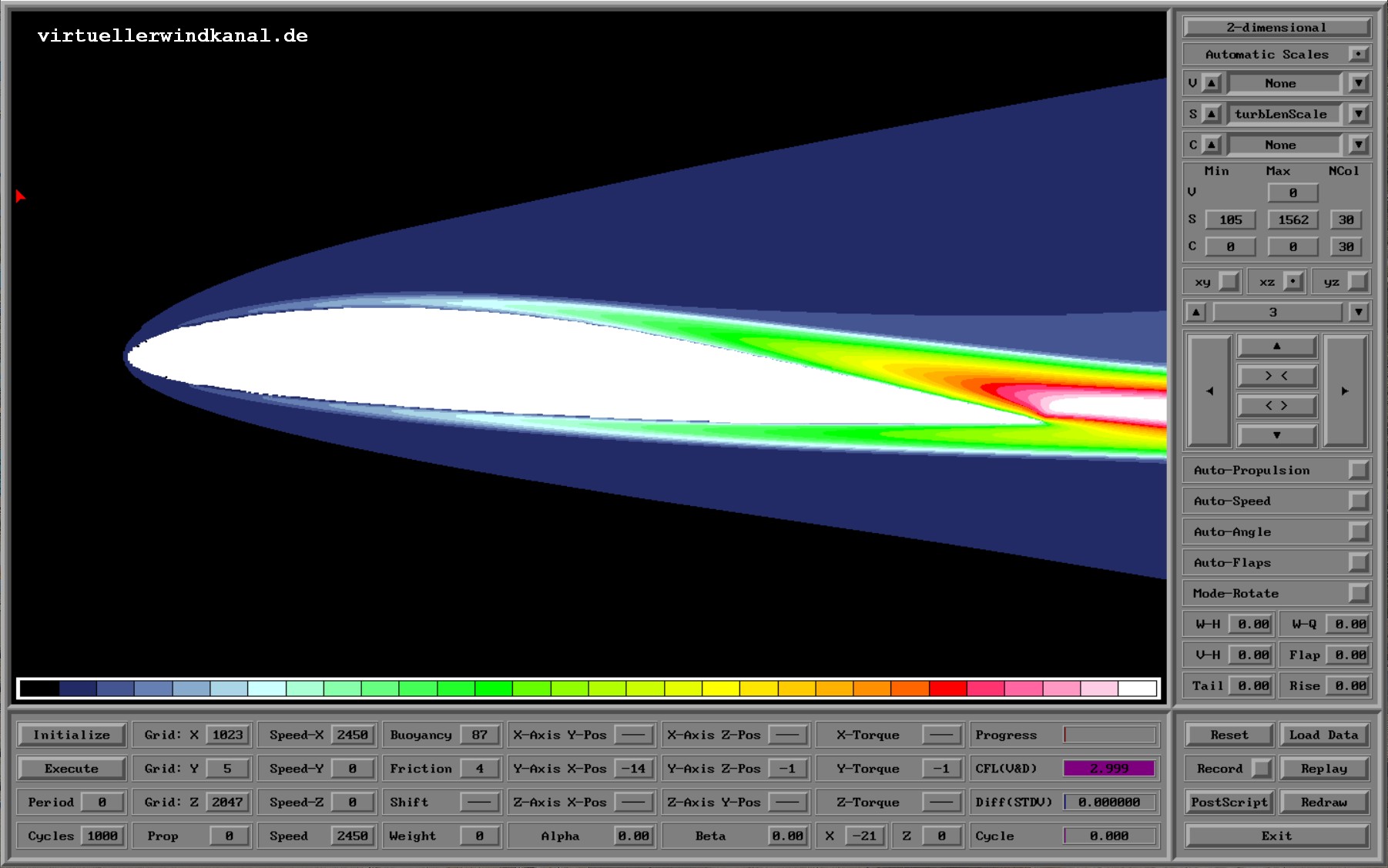Click the Grid X field showing 1023

(227, 735)
